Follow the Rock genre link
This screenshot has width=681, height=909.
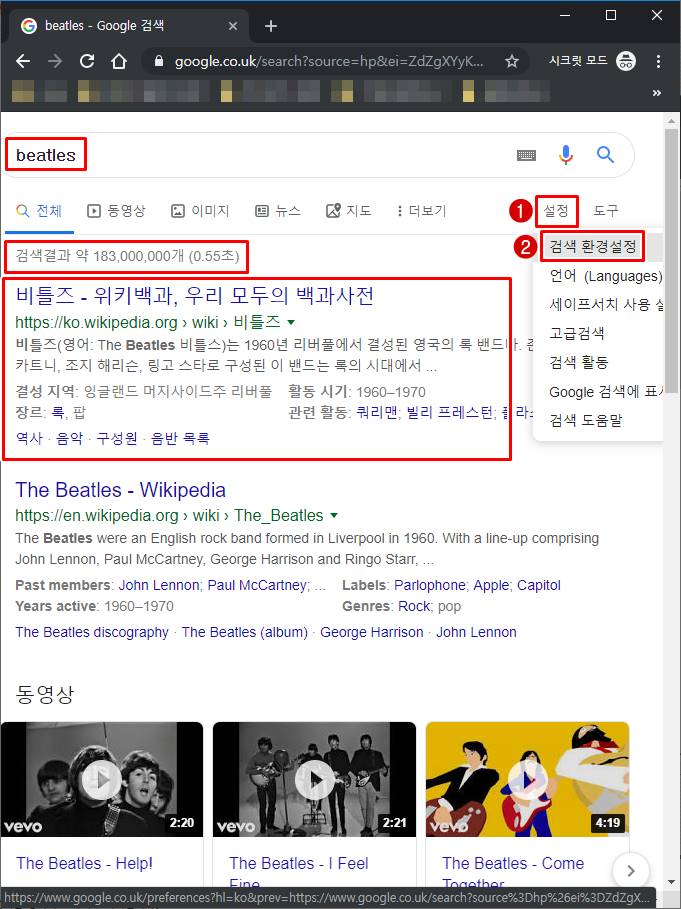[x=414, y=606]
